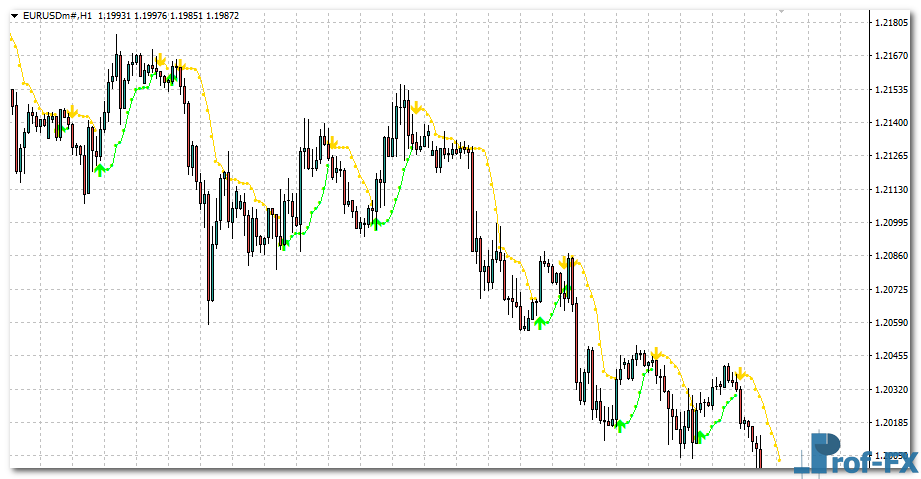Click the topmost yellow sell arrow near 1.21670
This screenshot has height=479, width=921.
(160, 60)
